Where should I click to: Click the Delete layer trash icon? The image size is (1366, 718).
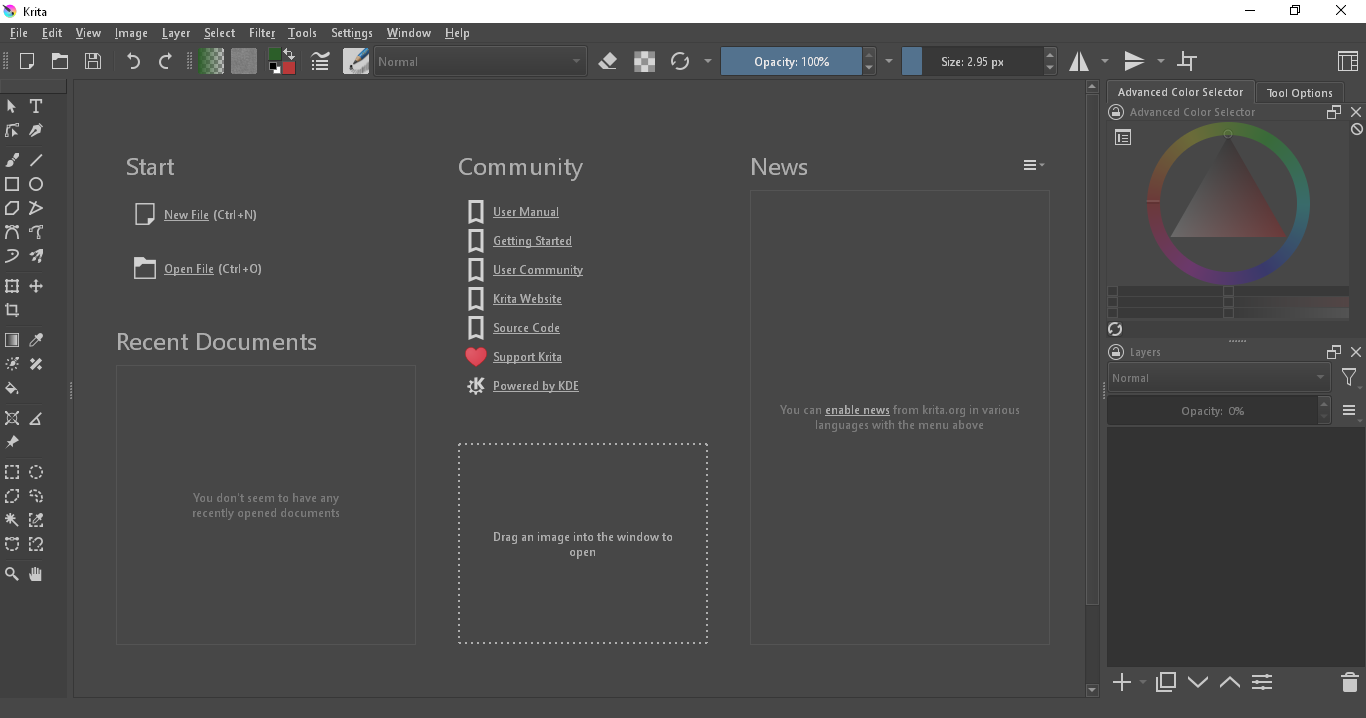[1350, 682]
